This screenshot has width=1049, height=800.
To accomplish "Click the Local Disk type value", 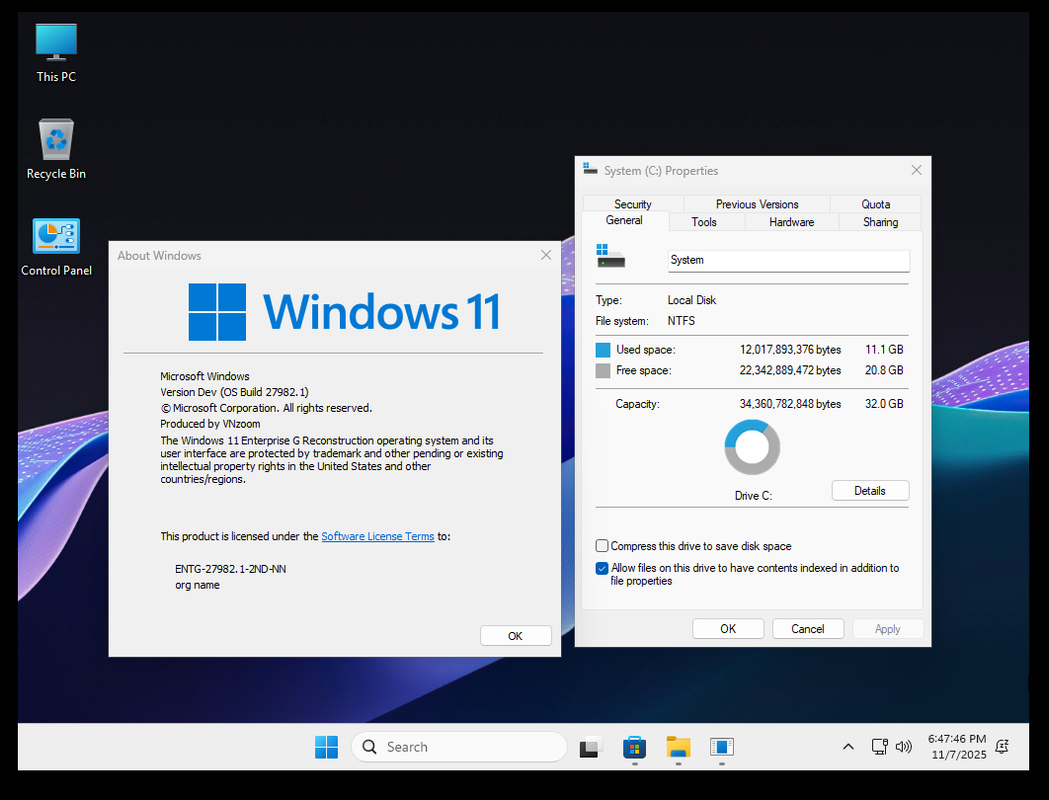I will (692, 300).
